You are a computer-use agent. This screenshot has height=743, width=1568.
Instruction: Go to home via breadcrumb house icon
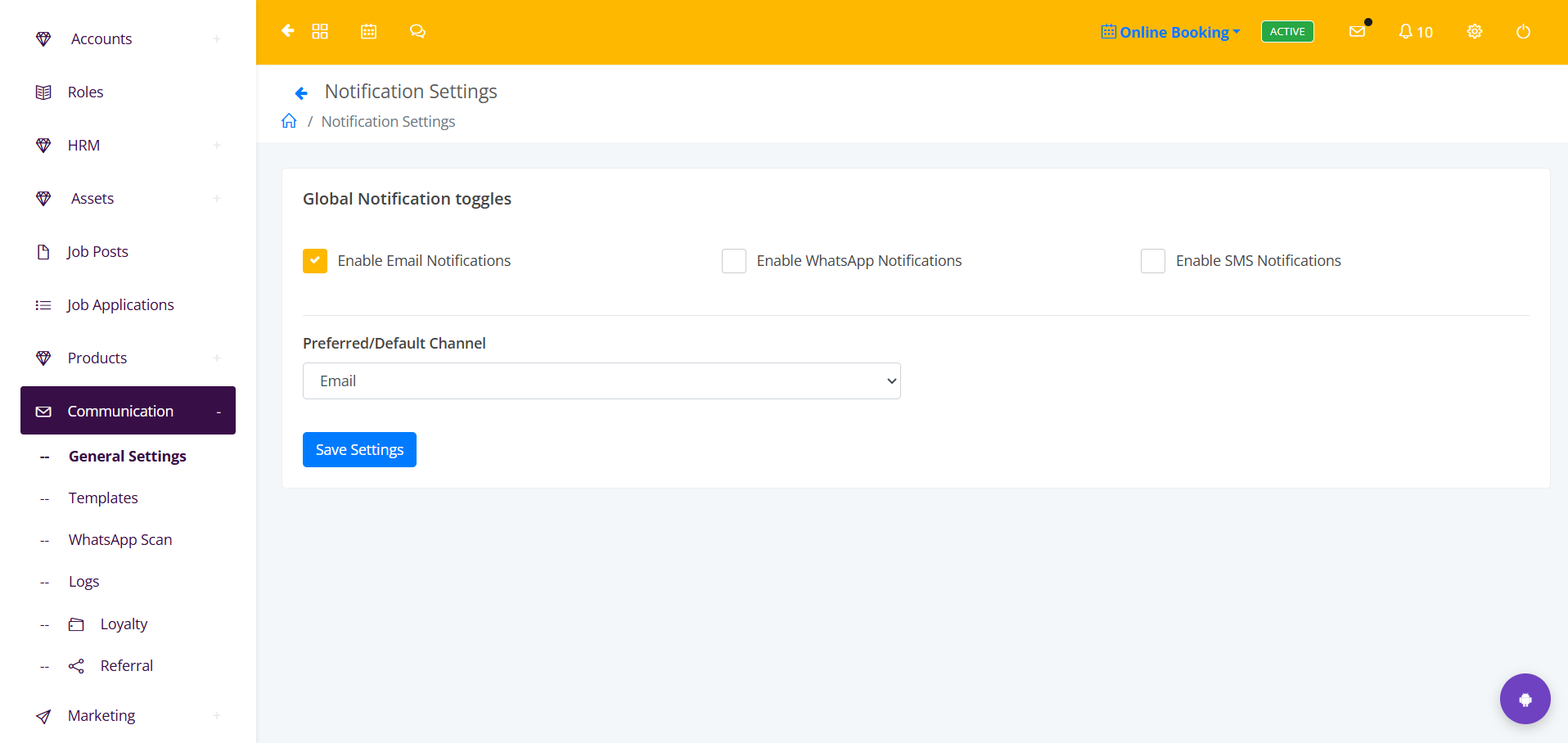289,121
